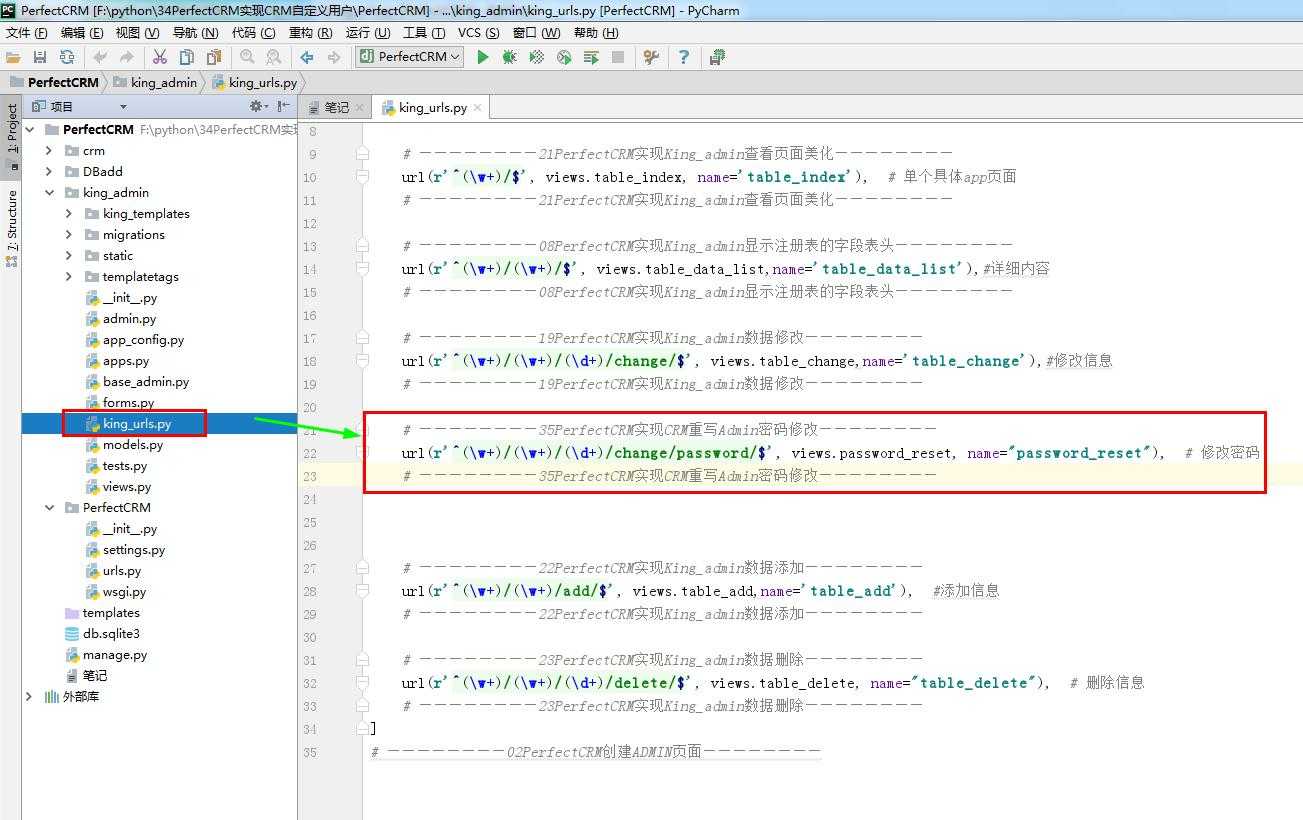Screen dimensions: 1303x820
Task: Click the Save All toolbar icon
Action: tap(40, 57)
